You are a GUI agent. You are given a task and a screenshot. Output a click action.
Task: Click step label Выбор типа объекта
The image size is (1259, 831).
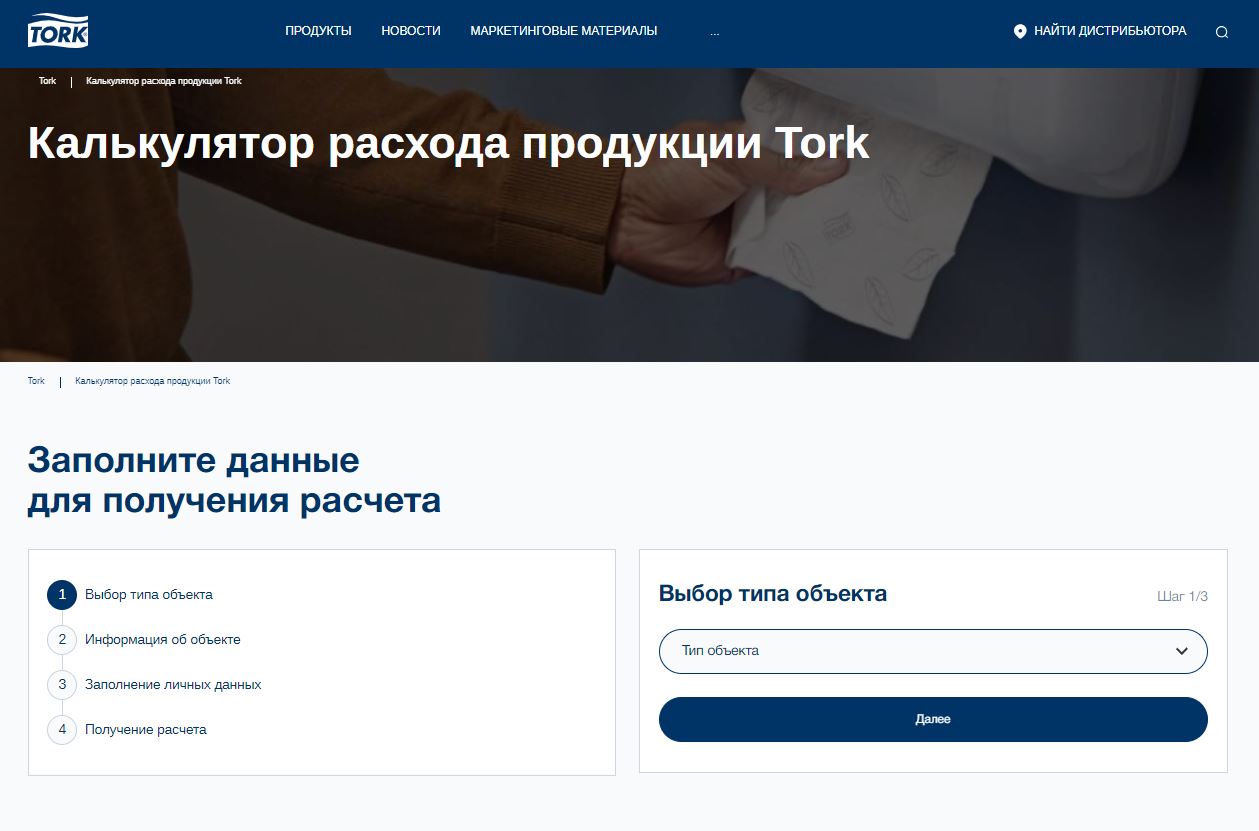click(x=149, y=595)
